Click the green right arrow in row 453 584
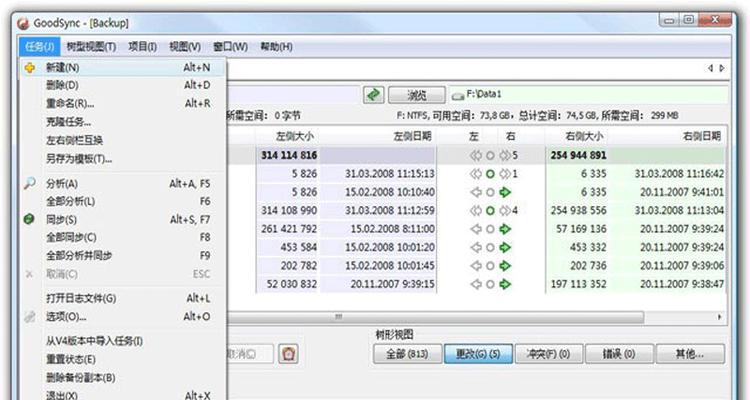The image size is (750, 400). tap(505, 247)
